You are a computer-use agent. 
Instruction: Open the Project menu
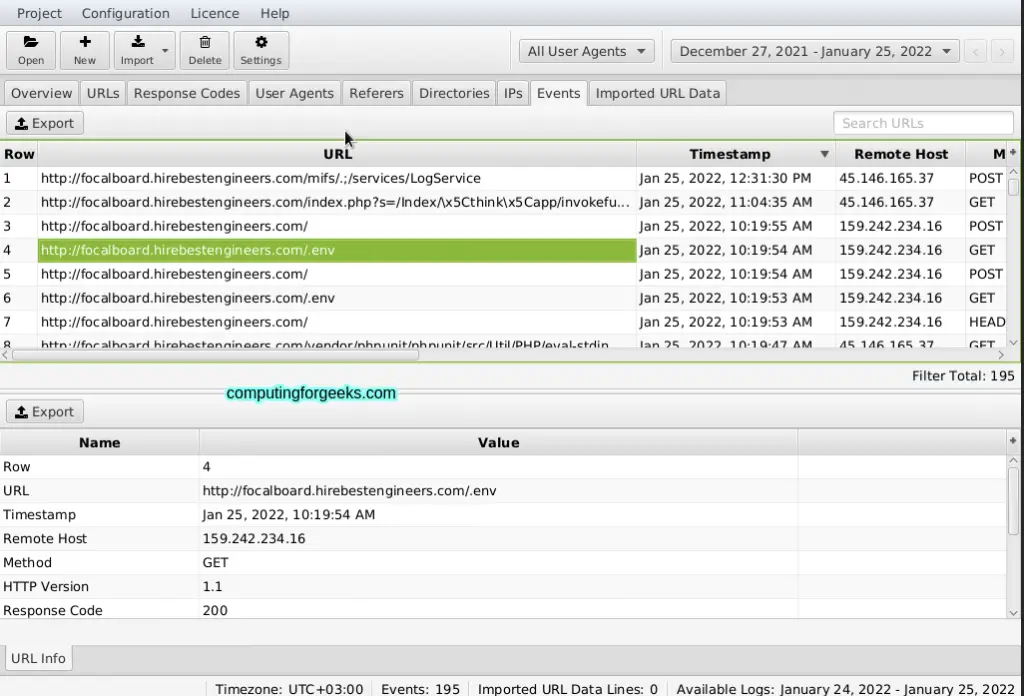point(39,13)
